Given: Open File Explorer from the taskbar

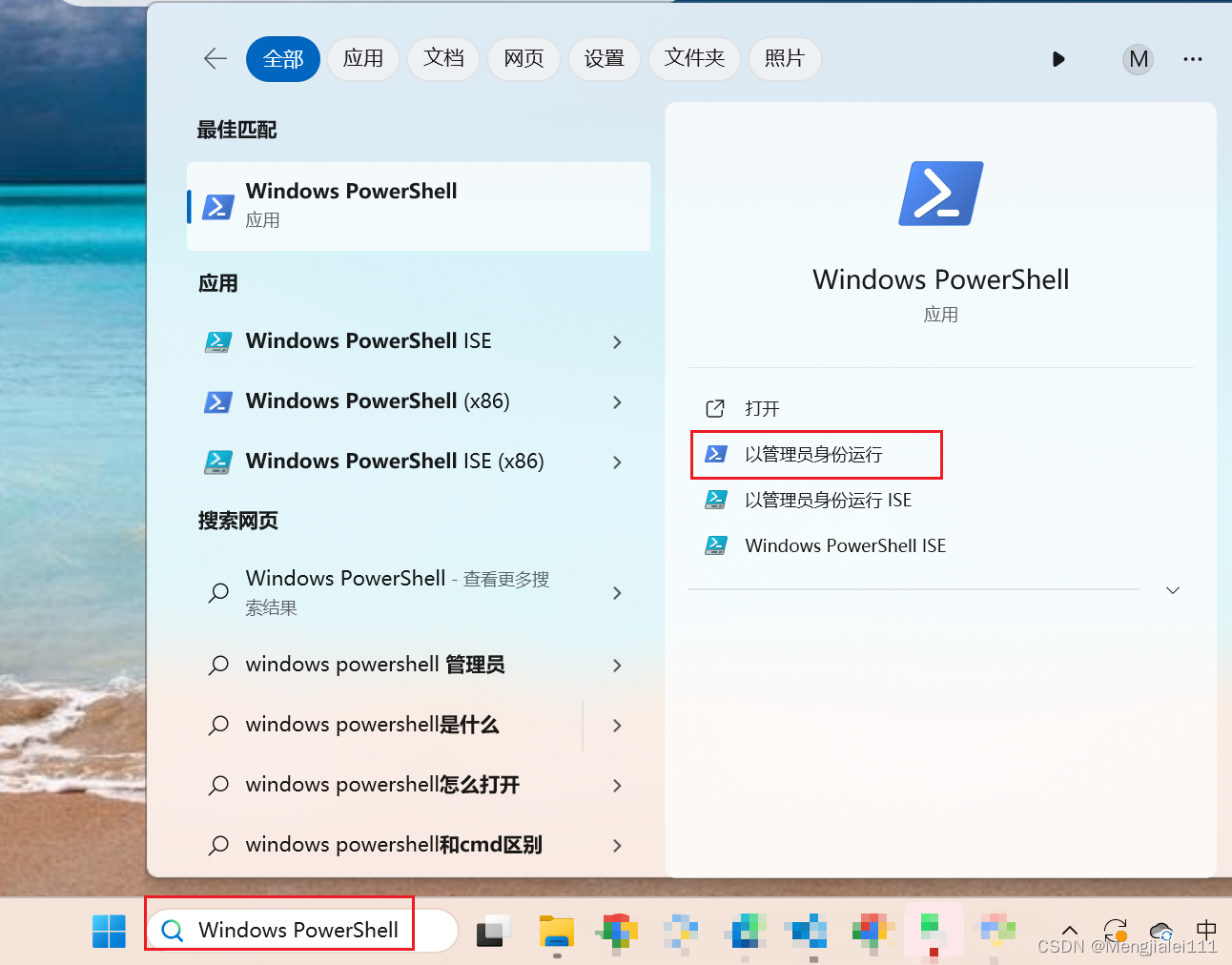Looking at the screenshot, I should 556,931.
